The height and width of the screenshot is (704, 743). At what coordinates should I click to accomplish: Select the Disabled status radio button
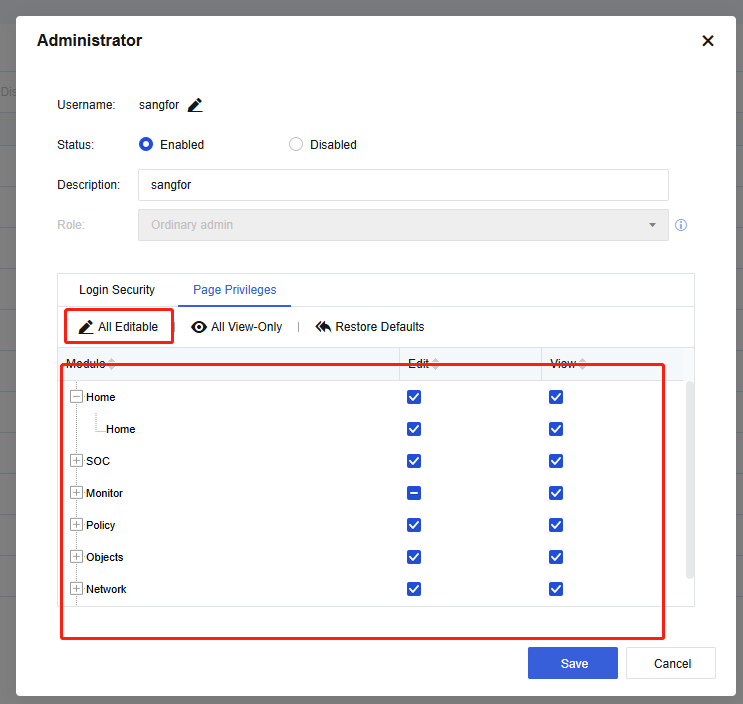[296, 144]
